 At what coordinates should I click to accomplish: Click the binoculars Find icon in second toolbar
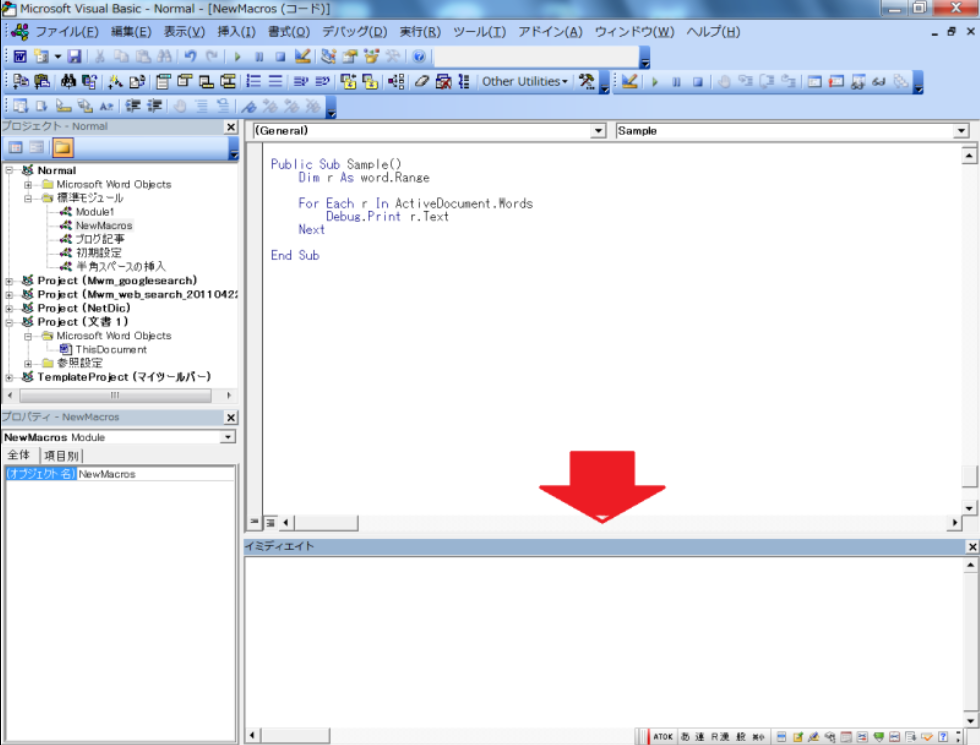(68, 82)
